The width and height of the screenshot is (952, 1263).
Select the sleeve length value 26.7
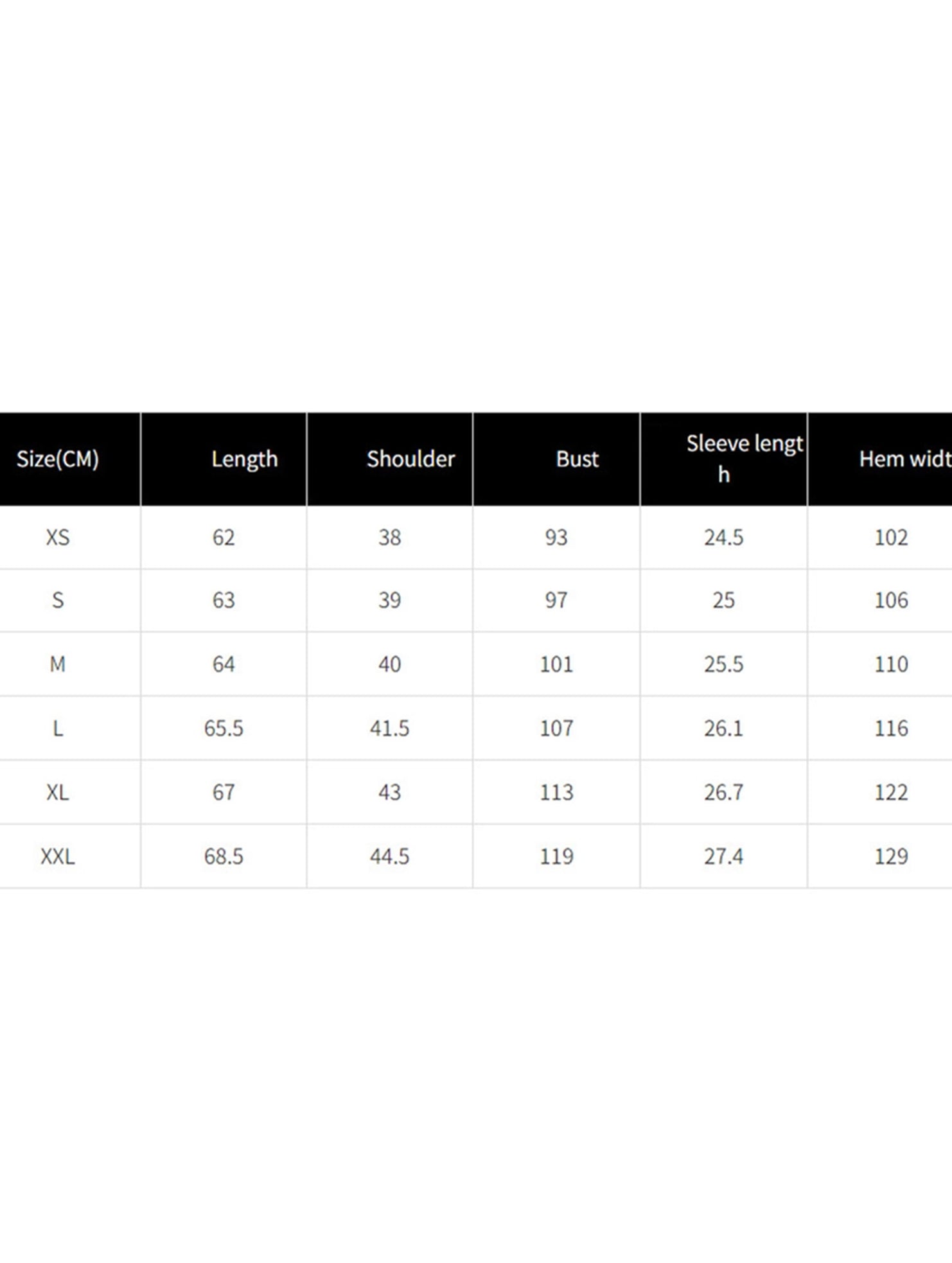[723, 792]
